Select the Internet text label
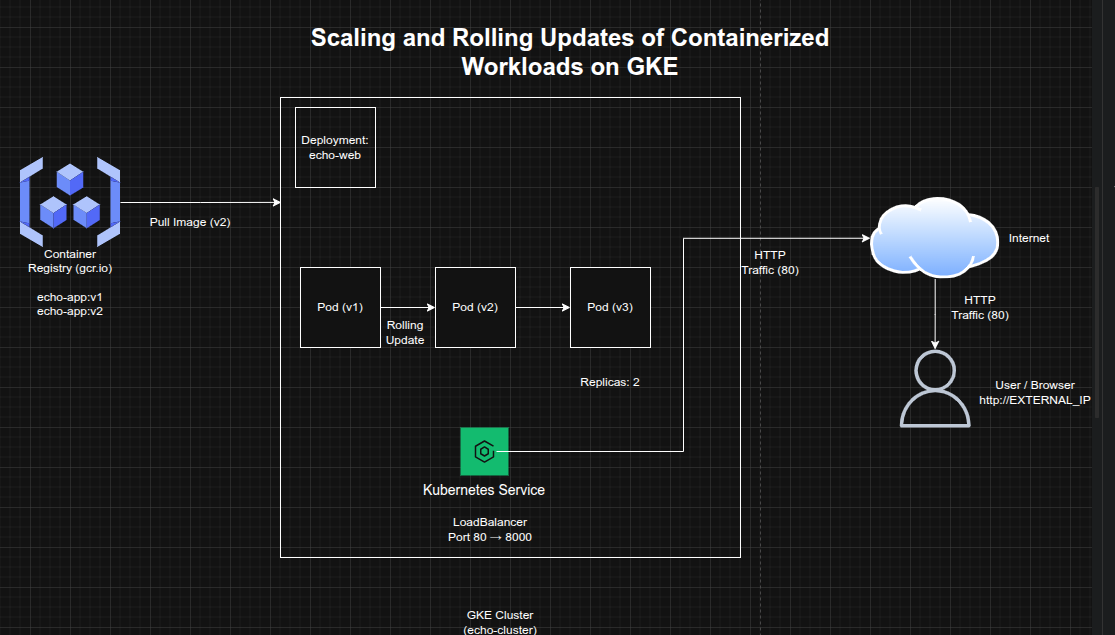 [x=1029, y=238]
